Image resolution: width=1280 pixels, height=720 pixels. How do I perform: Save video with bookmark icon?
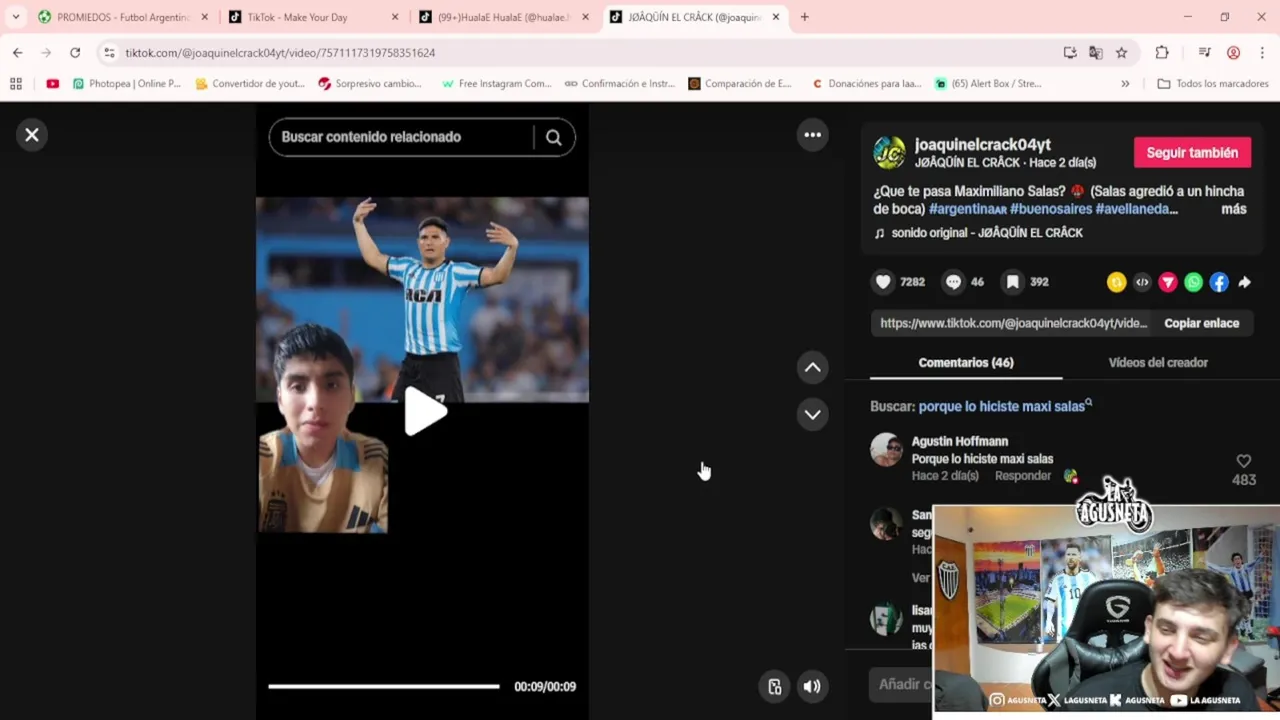(1012, 282)
